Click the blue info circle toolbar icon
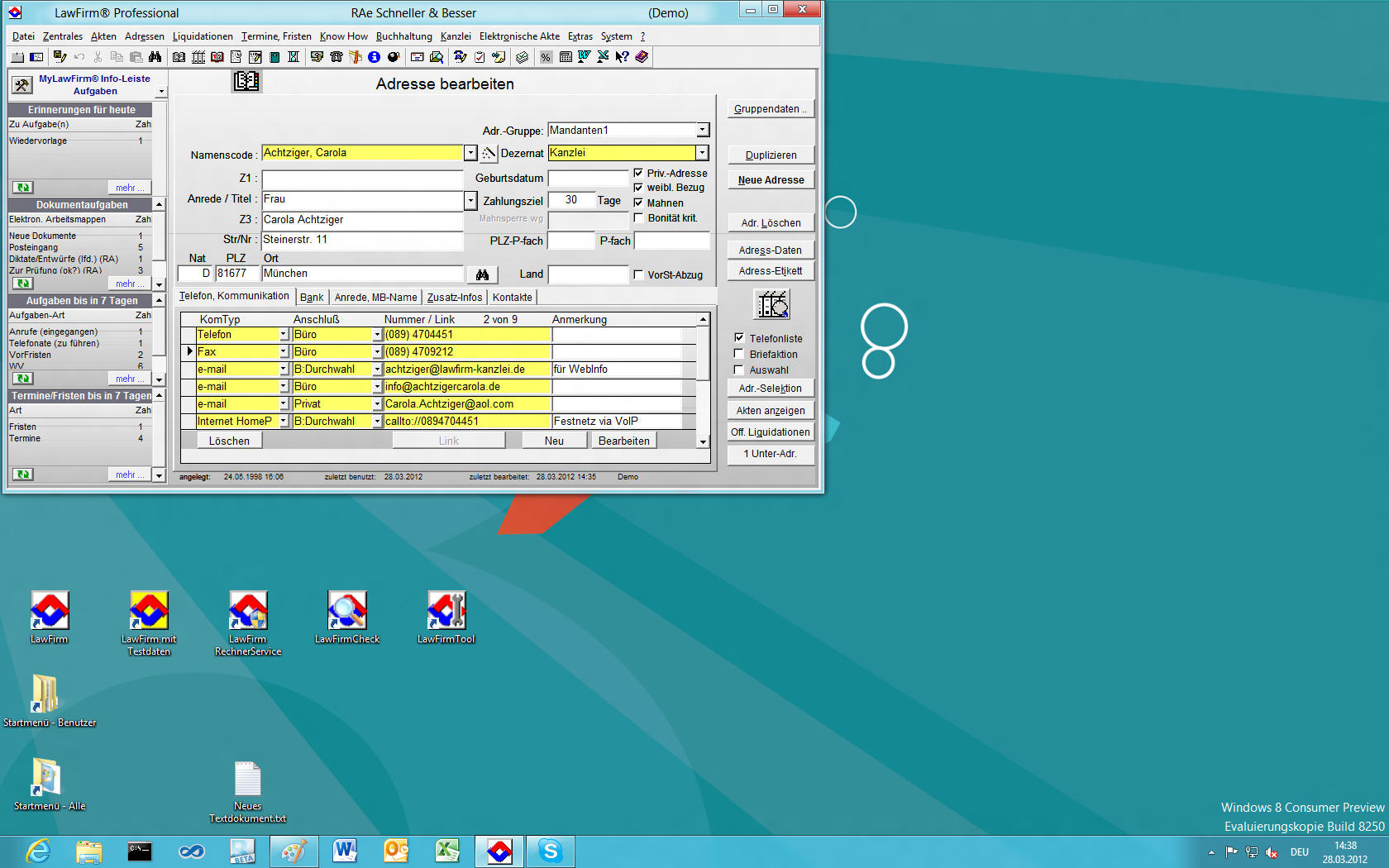 [x=374, y=57]
